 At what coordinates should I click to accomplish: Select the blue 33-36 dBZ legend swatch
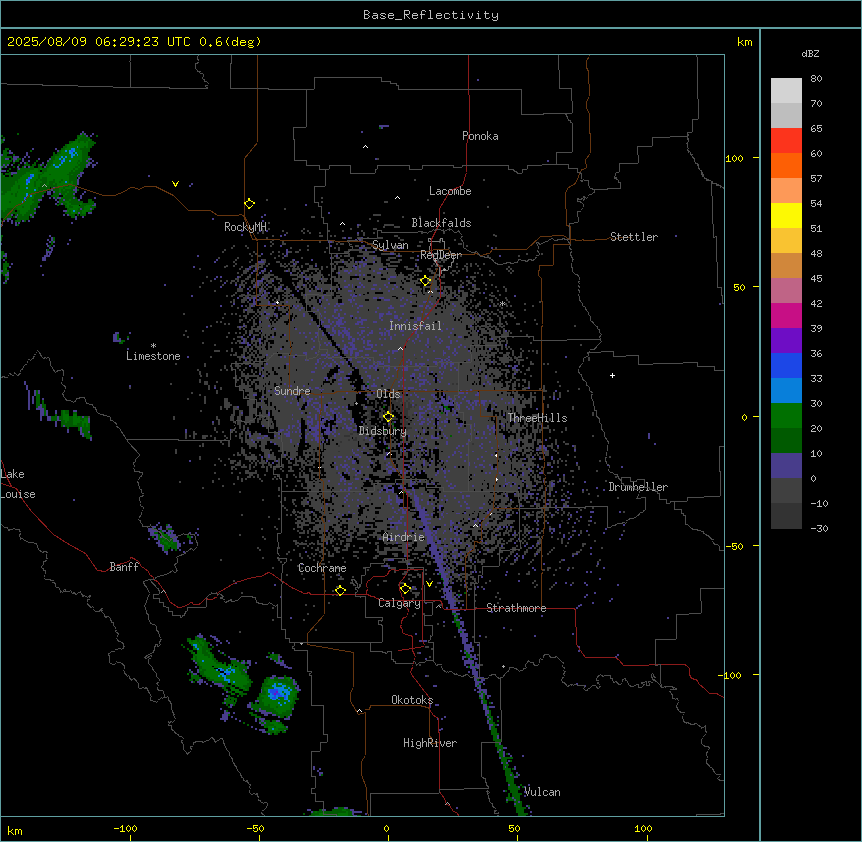coord(786,365)
